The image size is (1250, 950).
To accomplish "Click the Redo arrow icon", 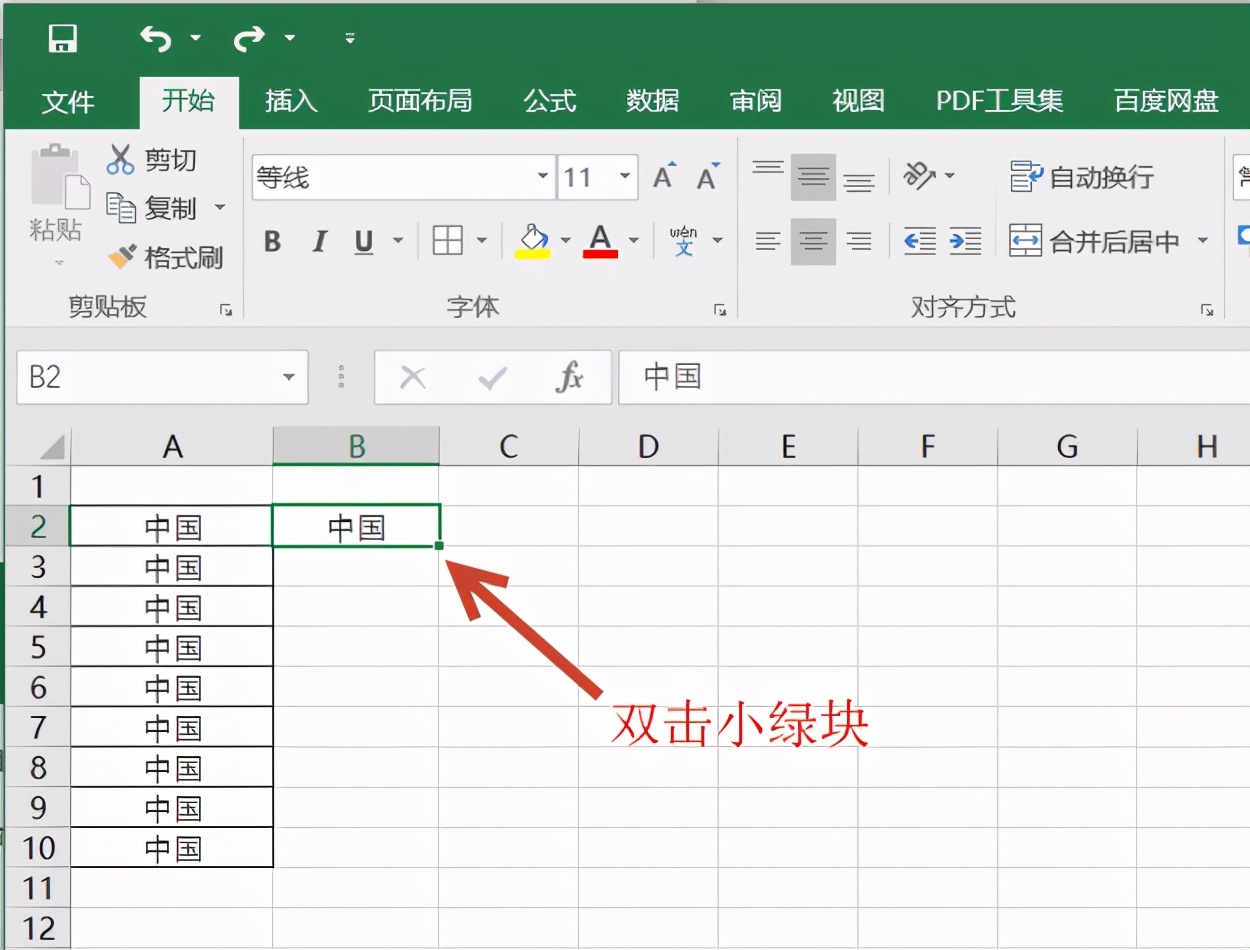I will coord(249,38).
